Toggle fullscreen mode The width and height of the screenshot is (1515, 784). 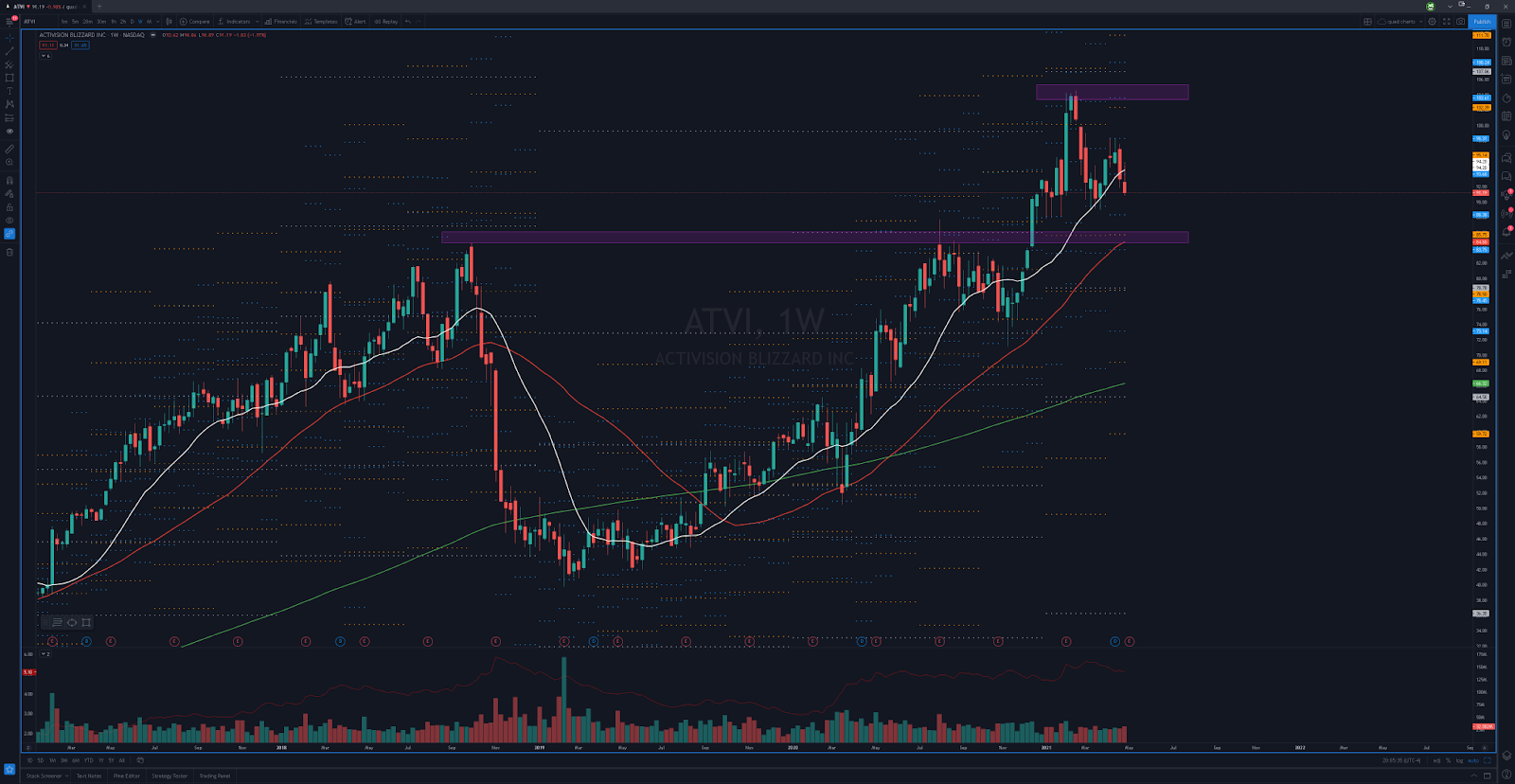pyautogui.click(x=1446, y=21)
